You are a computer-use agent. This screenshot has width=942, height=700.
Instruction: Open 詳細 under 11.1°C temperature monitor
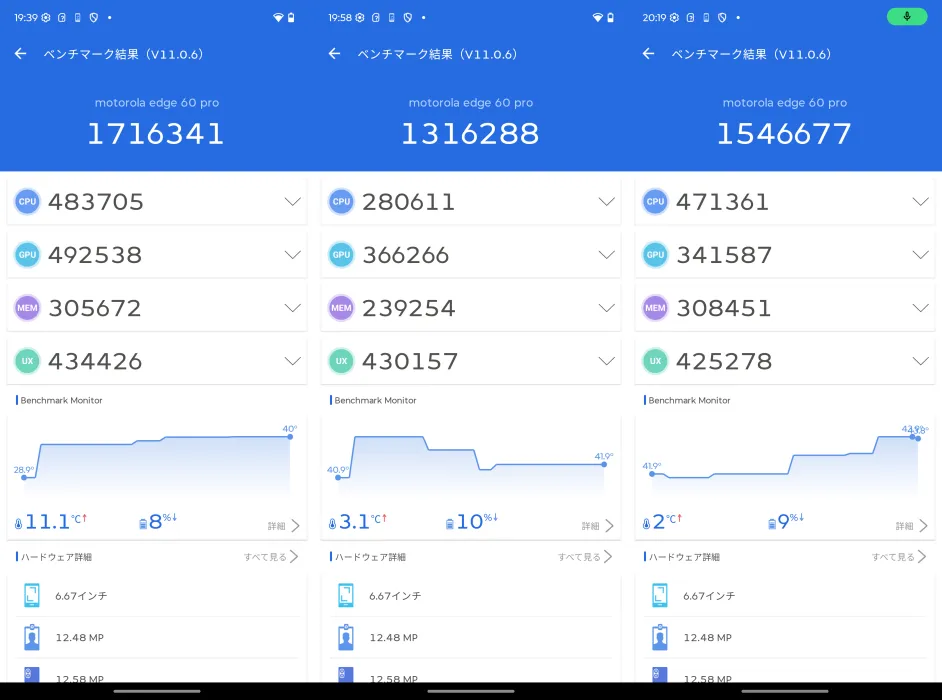(284, 526)
